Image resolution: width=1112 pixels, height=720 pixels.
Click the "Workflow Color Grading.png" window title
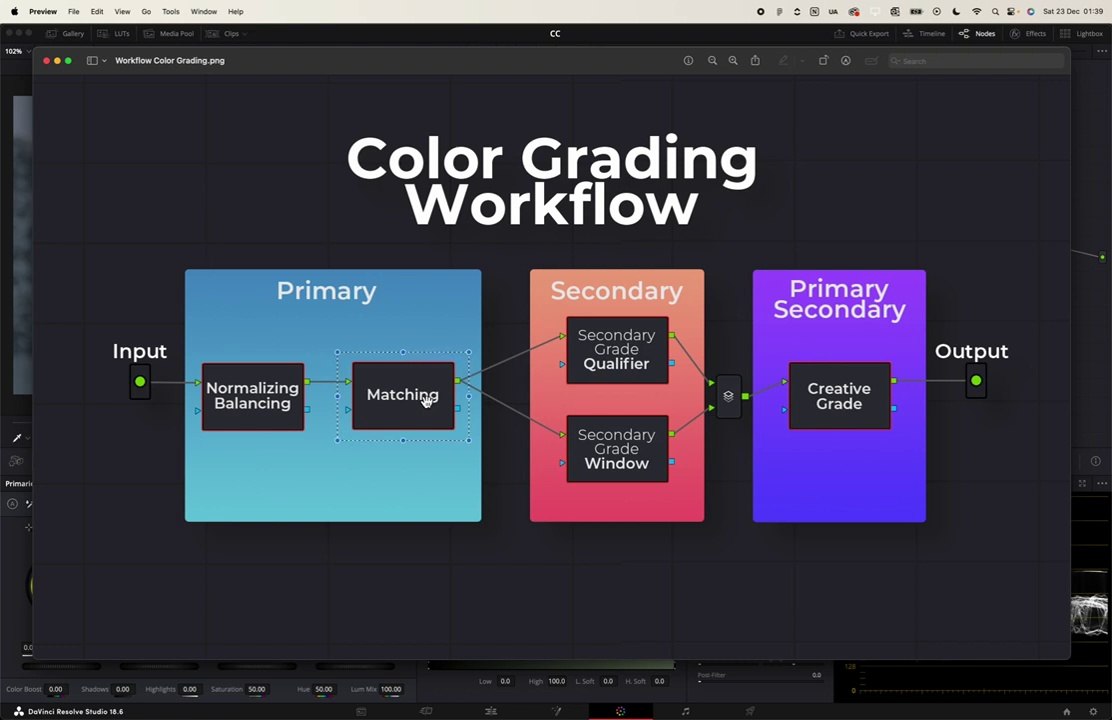coord(169,61)
